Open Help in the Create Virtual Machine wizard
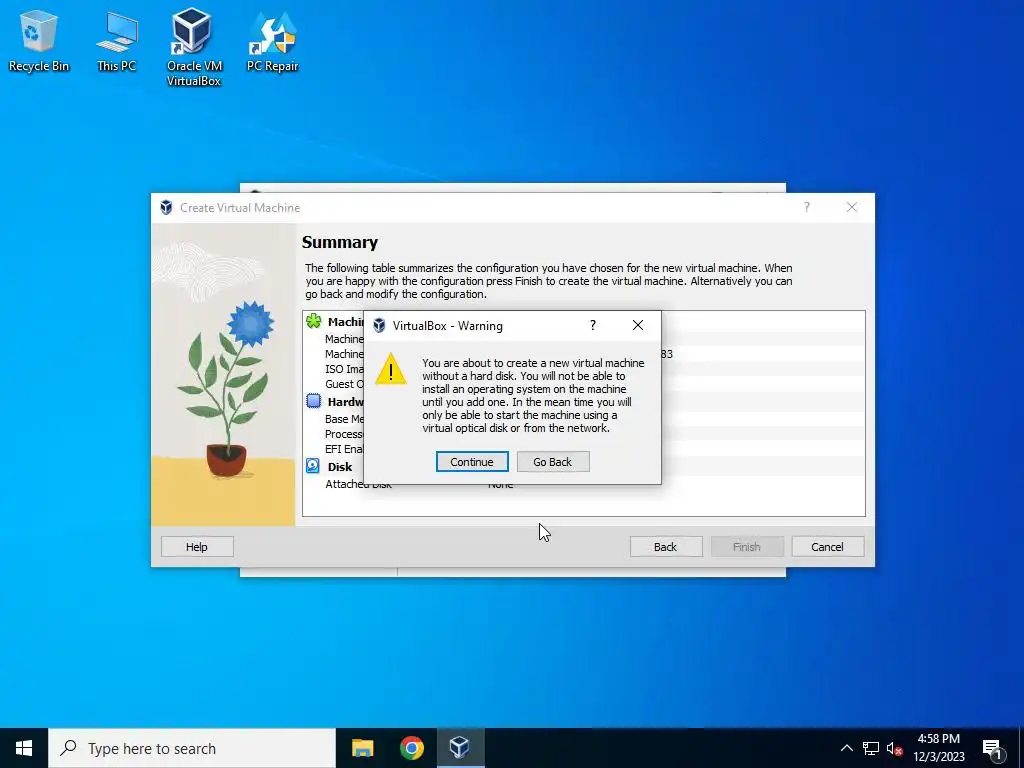The image size is (1024, 768). coord(197,547)
